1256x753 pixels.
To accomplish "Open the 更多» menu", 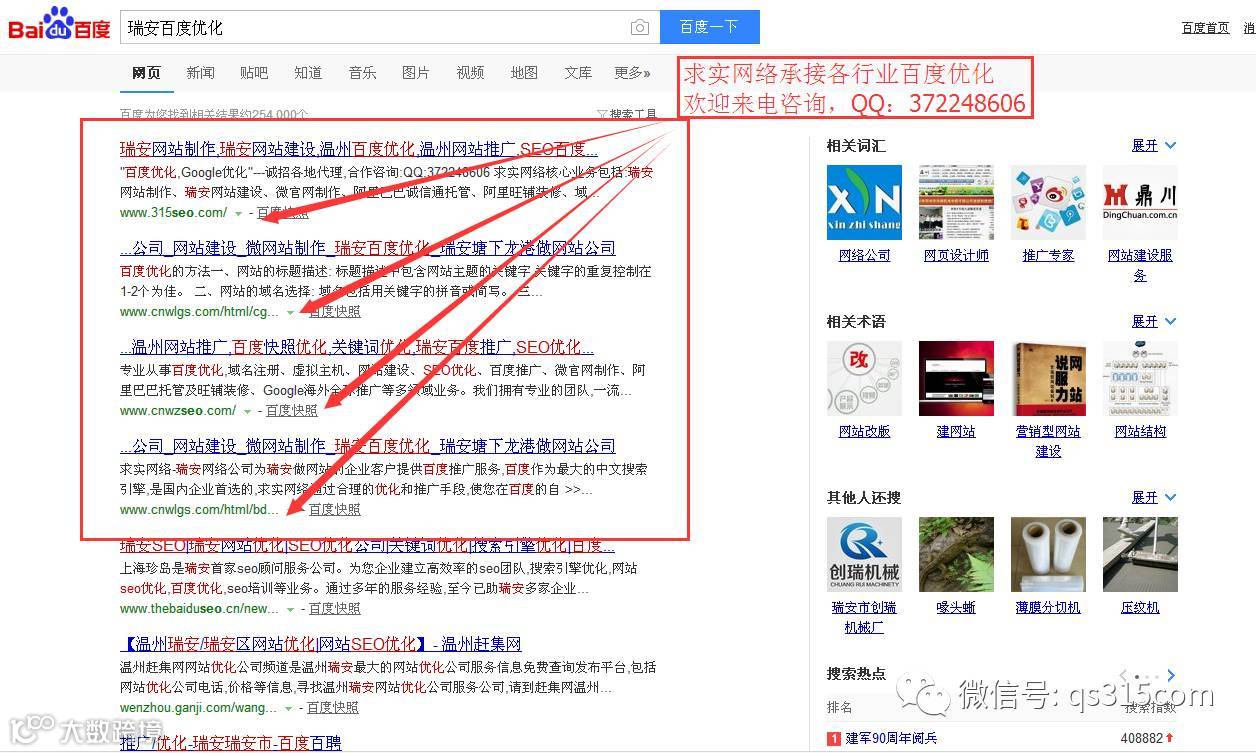I will click(632, 73).
